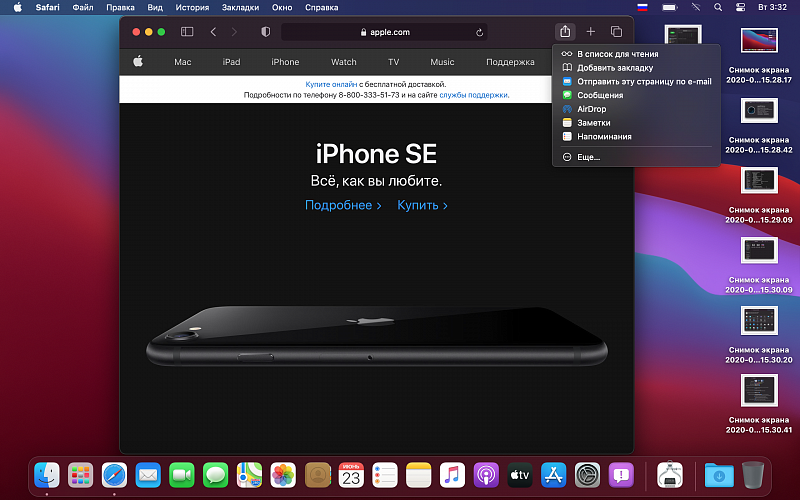Open Watch in the site navigation
The width and height of the screenshot is (800, 500).
[343, 62]
